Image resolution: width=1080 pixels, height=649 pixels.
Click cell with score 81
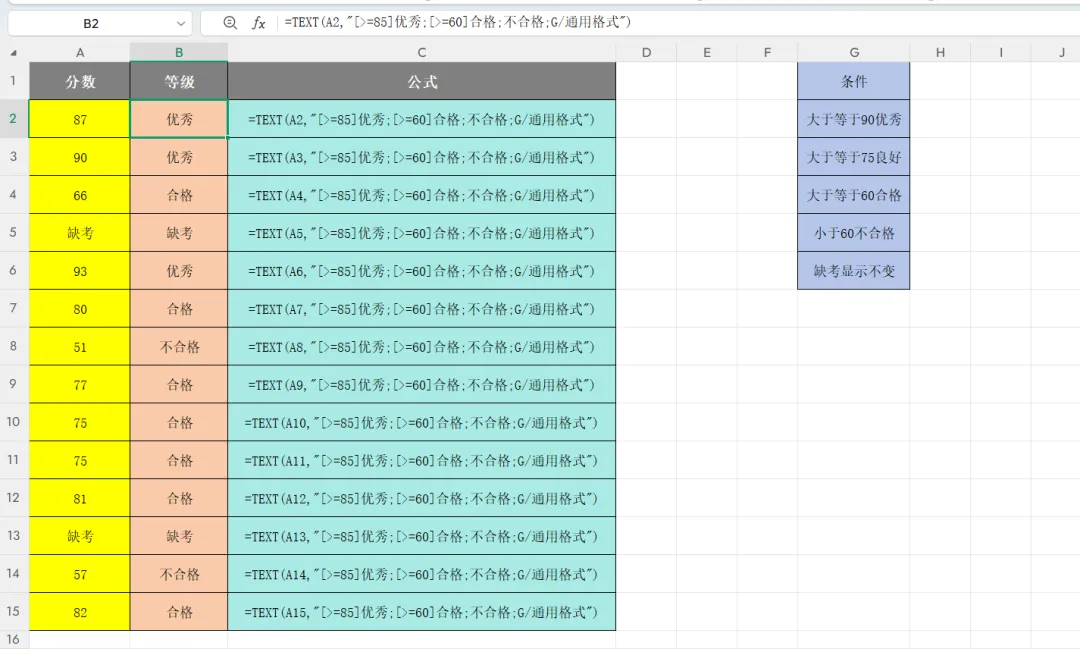pyautogui.click(x=80, y=498)
